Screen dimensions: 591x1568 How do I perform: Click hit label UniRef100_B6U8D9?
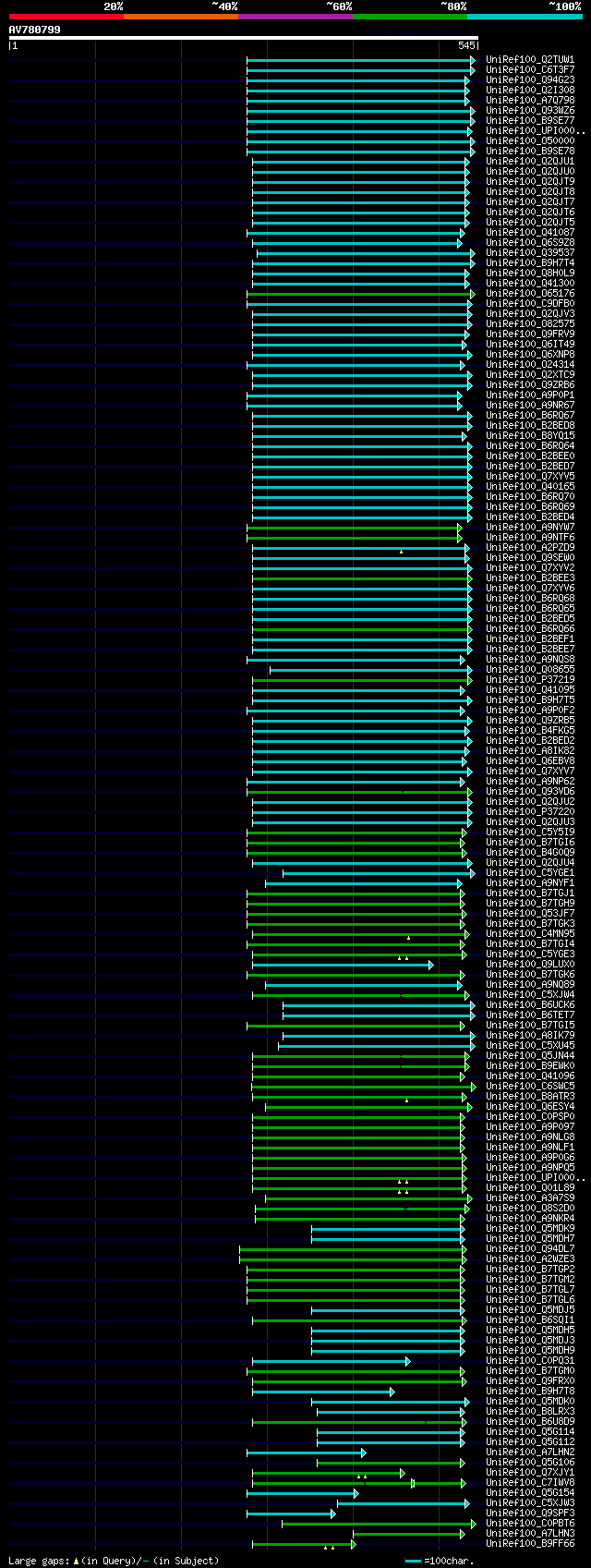click(x=530, y=1421)
